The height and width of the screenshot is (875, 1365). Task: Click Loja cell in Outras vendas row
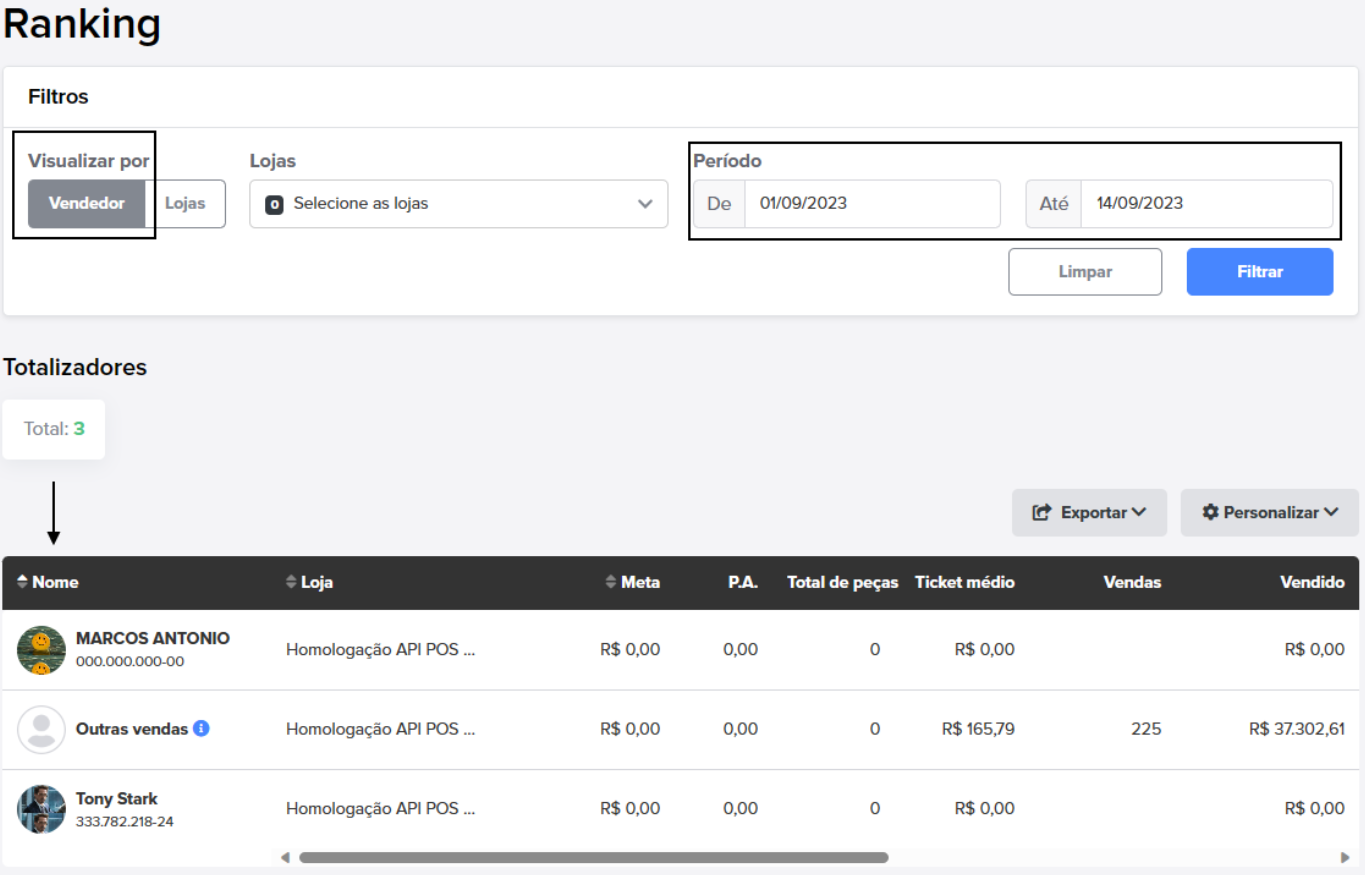[380, 729]
